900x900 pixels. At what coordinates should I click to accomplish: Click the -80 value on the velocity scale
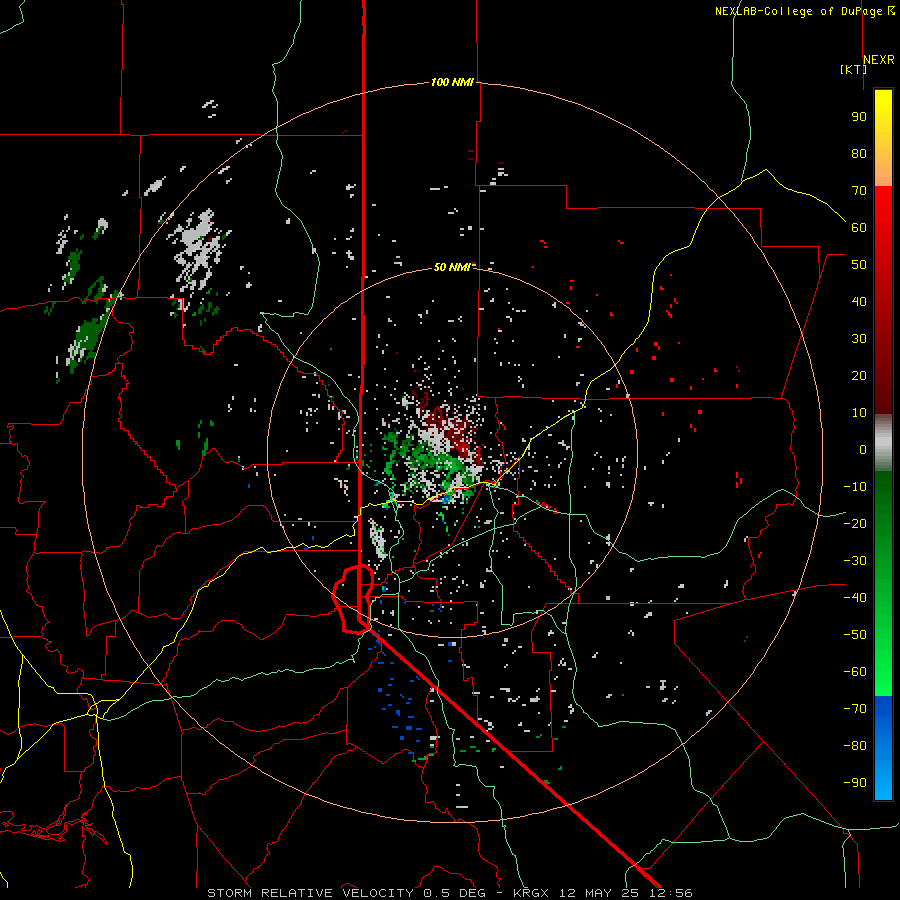pyautogui.click(x=855, y=746)
